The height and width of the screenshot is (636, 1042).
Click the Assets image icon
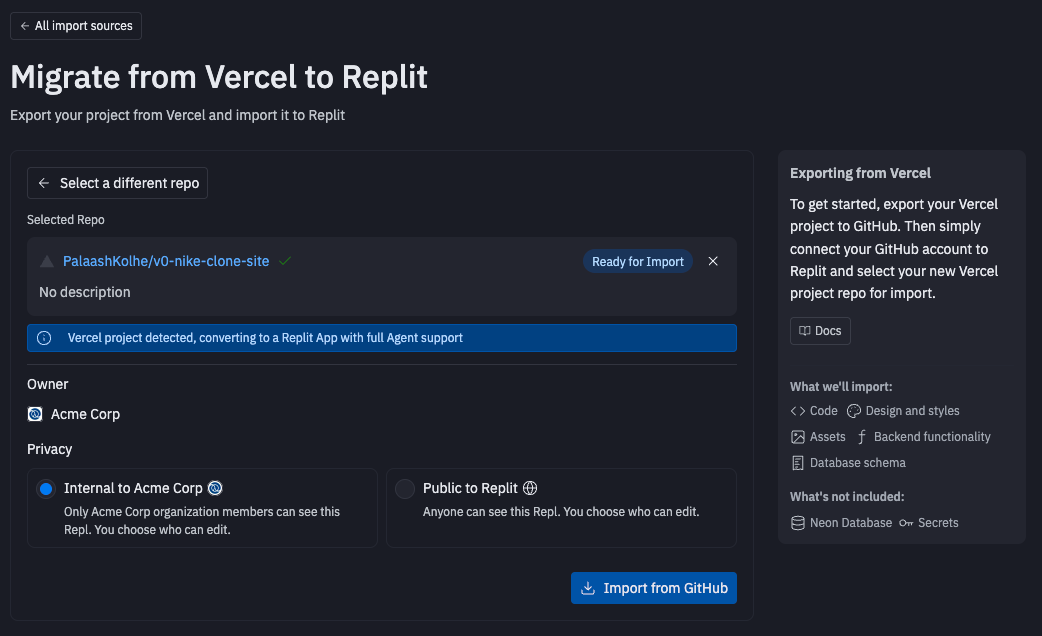coord(798,437)
